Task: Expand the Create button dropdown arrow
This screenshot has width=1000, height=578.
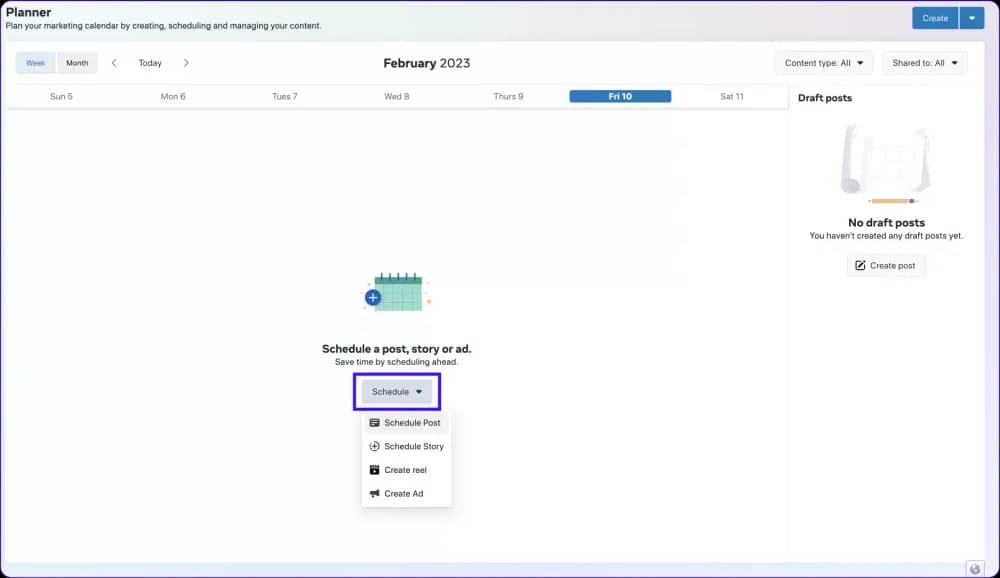Action: coord(972,18)
